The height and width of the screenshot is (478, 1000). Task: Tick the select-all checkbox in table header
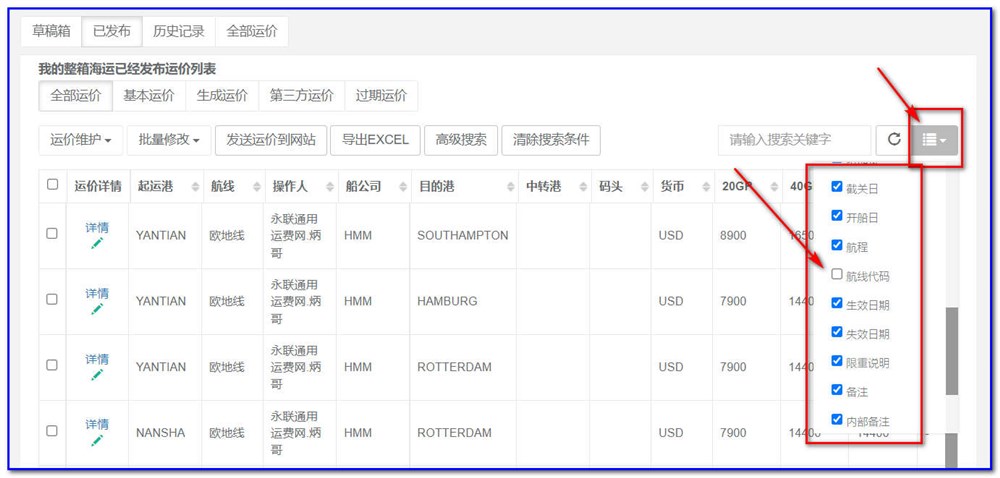click(52, 184)
